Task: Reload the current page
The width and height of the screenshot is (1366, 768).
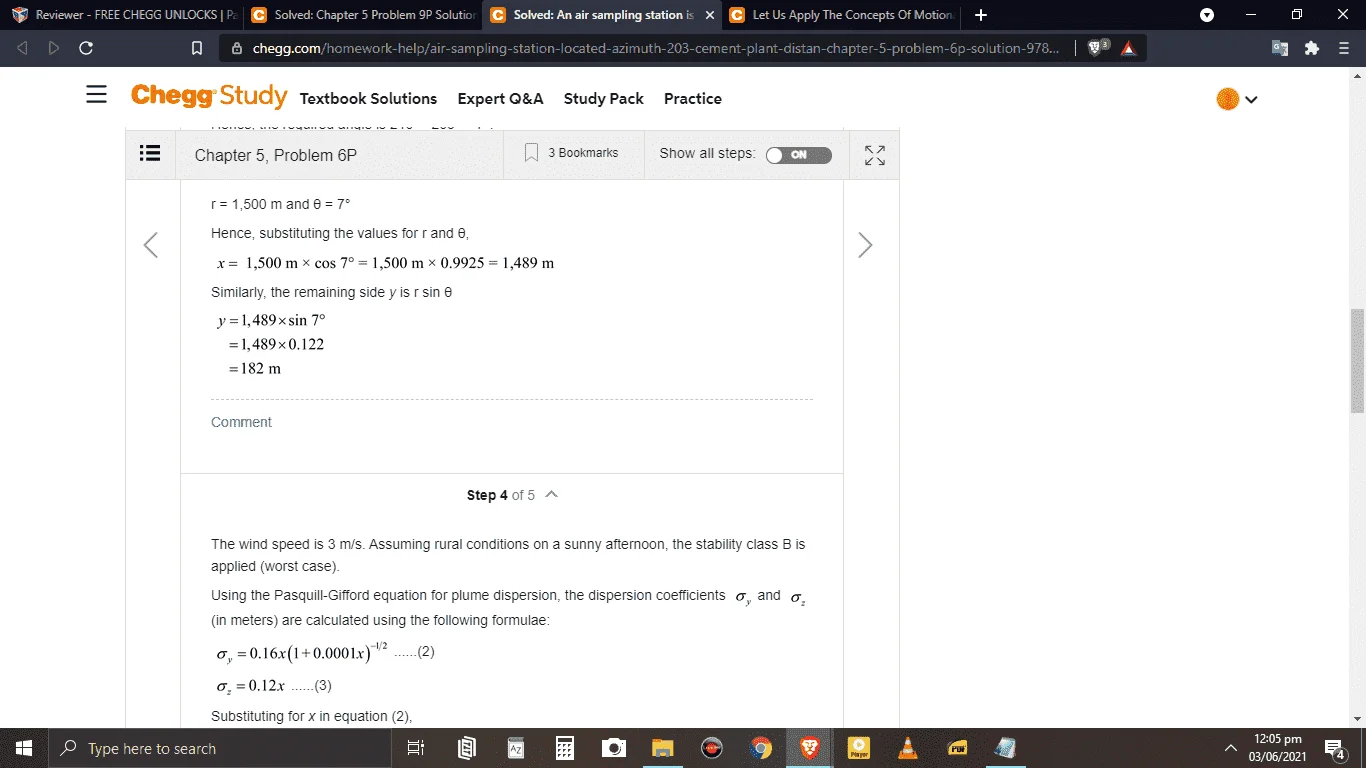Action: pos(86,48)
